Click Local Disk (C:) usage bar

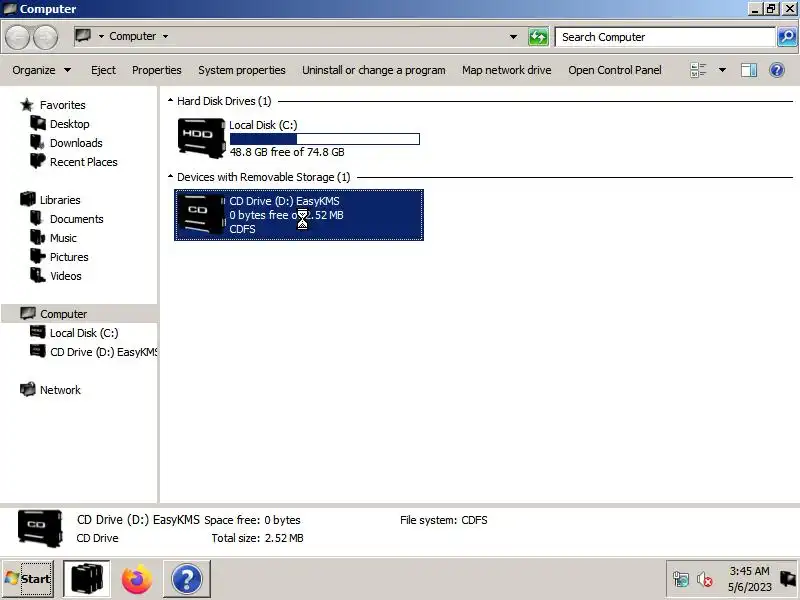(324, 139)
